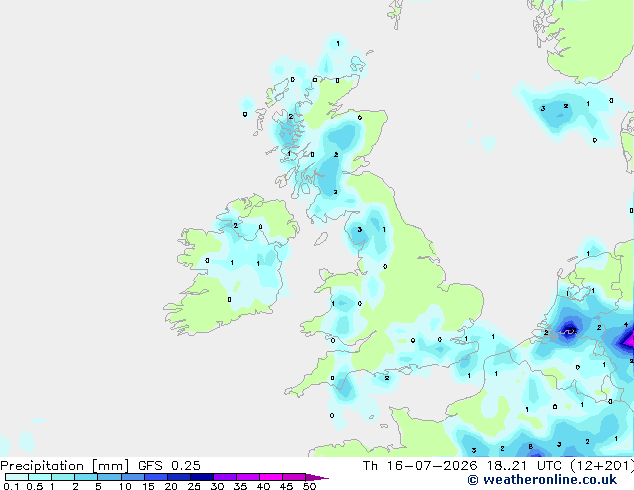Click the '18..21 UTC' time range text
This screenshot has width=634, height=490.
(x=524, y=466)
